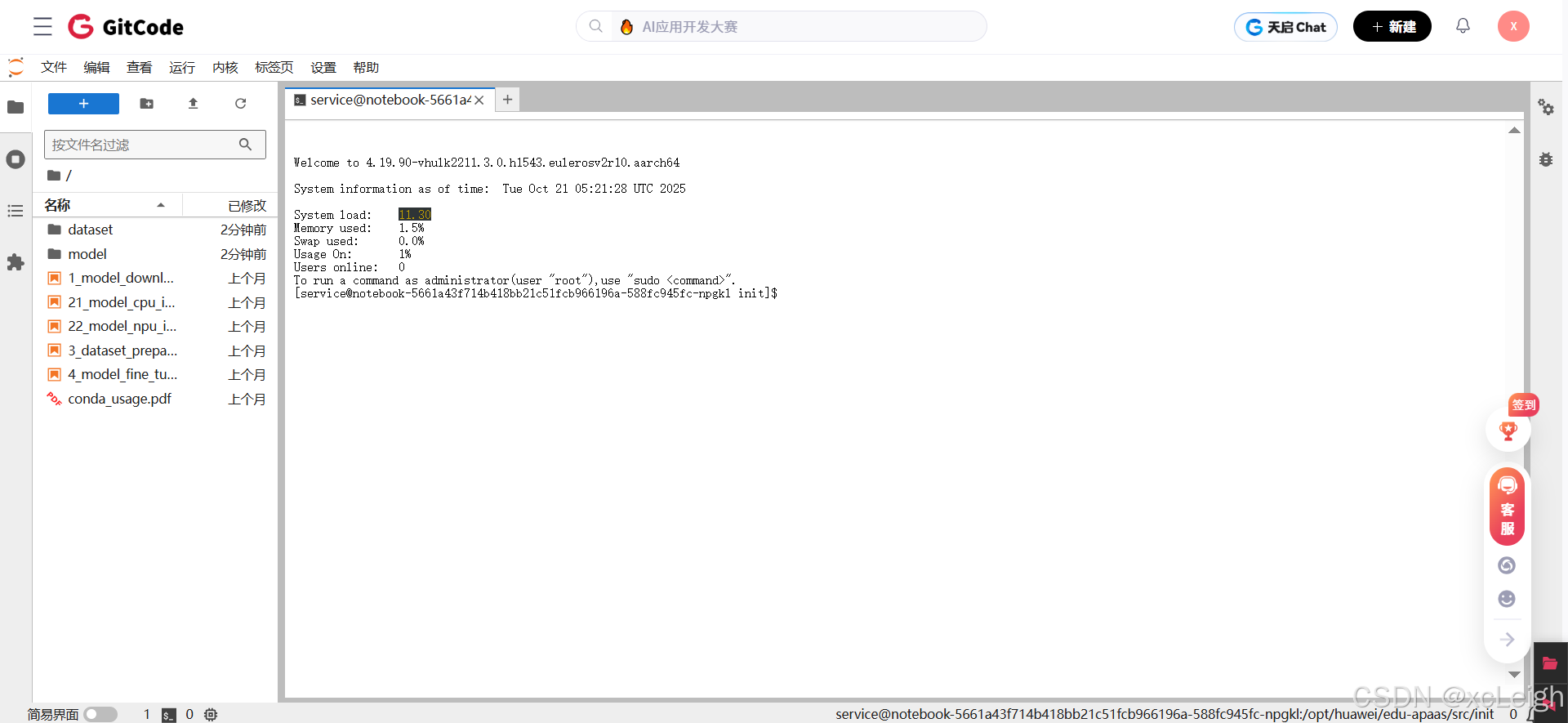
Task: Click the blue new launcher plus button
Action: 83,104
